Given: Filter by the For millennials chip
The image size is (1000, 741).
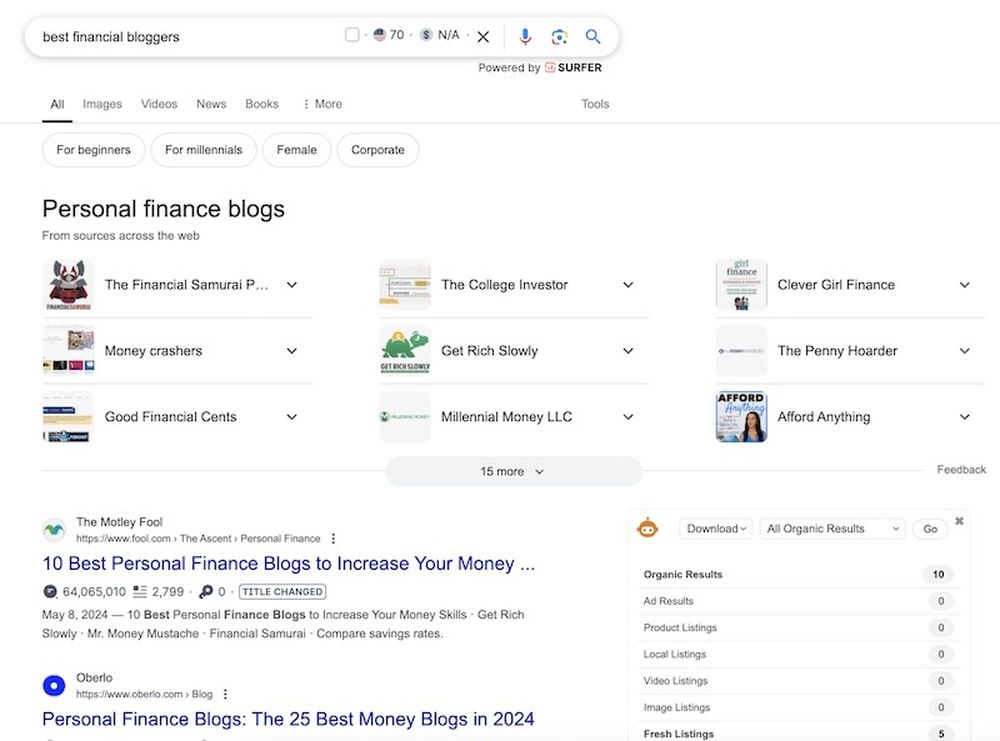Looking at the screenshot, I should tap(204, 150).
